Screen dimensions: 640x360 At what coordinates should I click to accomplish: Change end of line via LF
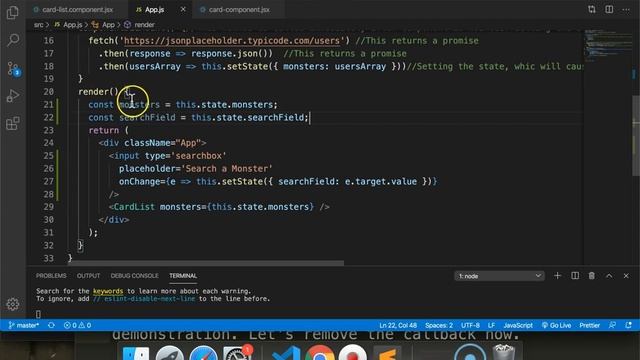pos(491,325)
